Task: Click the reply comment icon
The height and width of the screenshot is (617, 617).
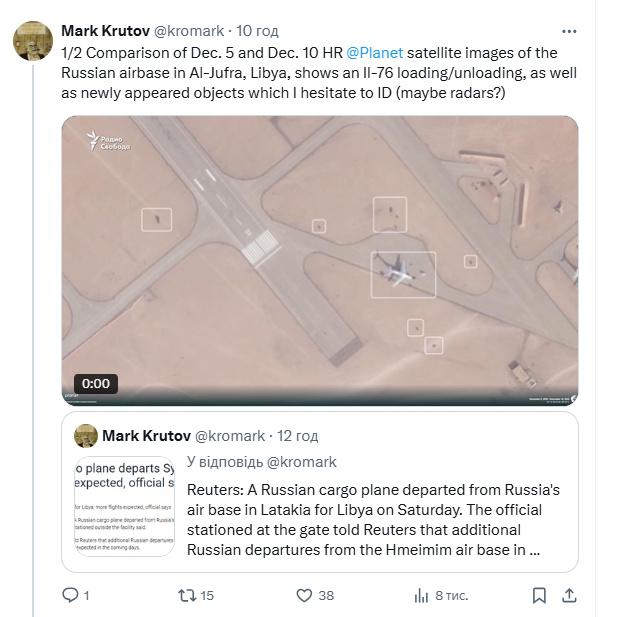Action: [71, 595]
